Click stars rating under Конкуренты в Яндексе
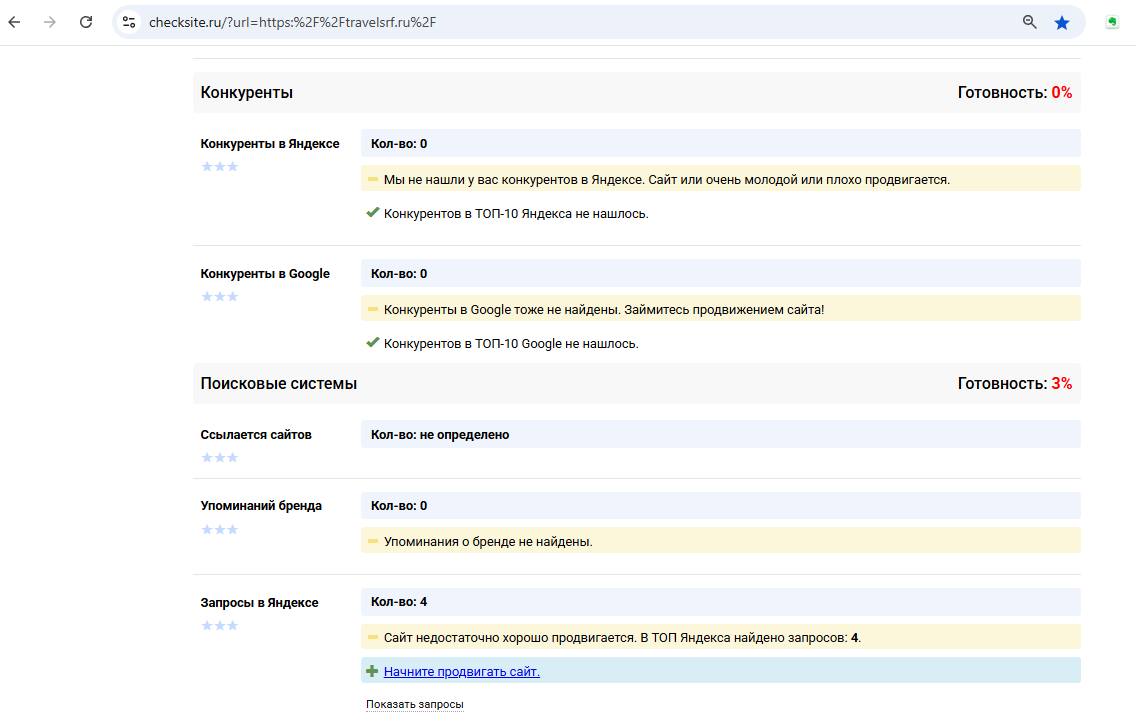This screenshot has height=725, width=1136. click(x=220, y=167)
